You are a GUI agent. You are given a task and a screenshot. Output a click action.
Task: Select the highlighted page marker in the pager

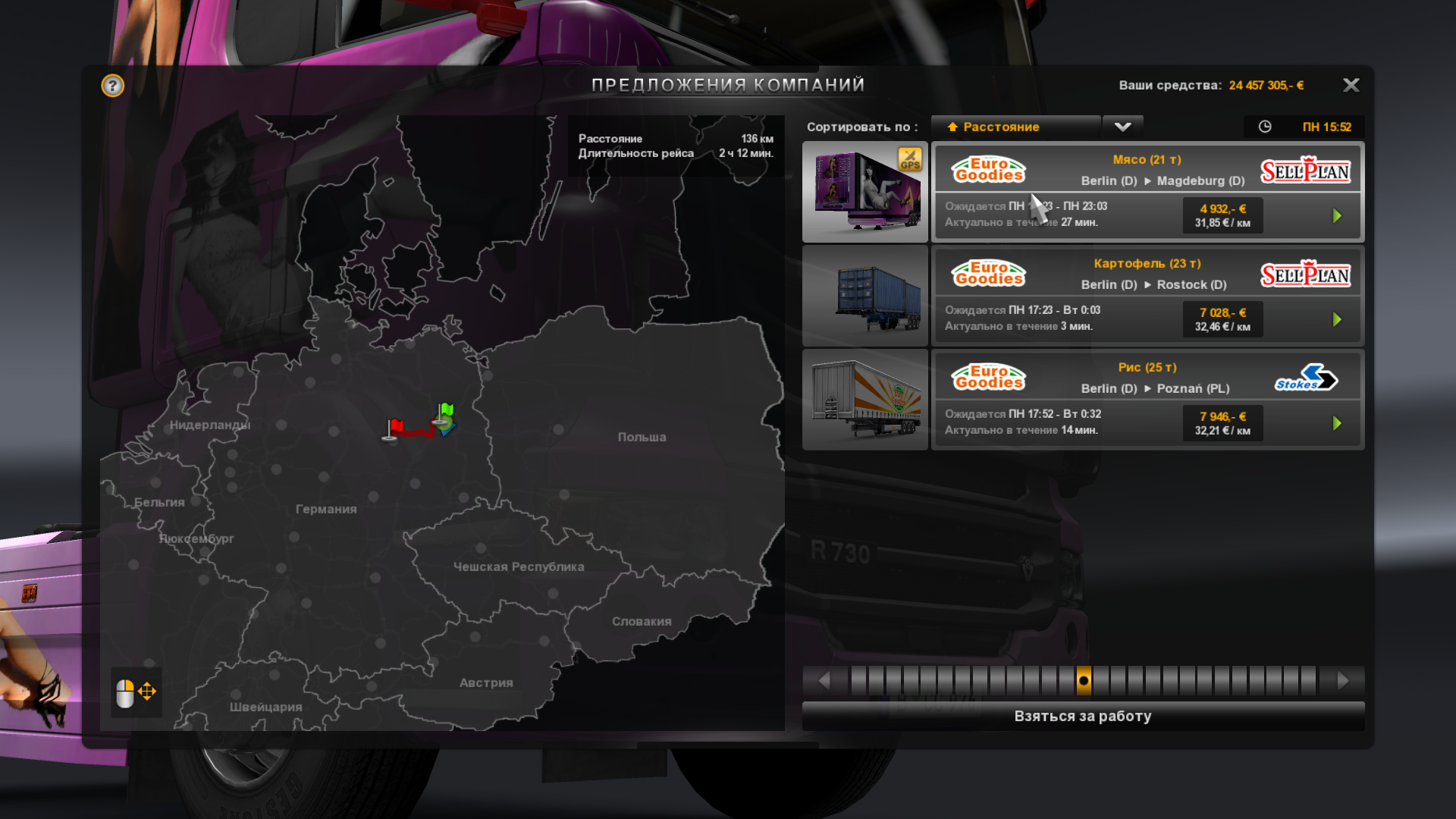(1084, 681)
